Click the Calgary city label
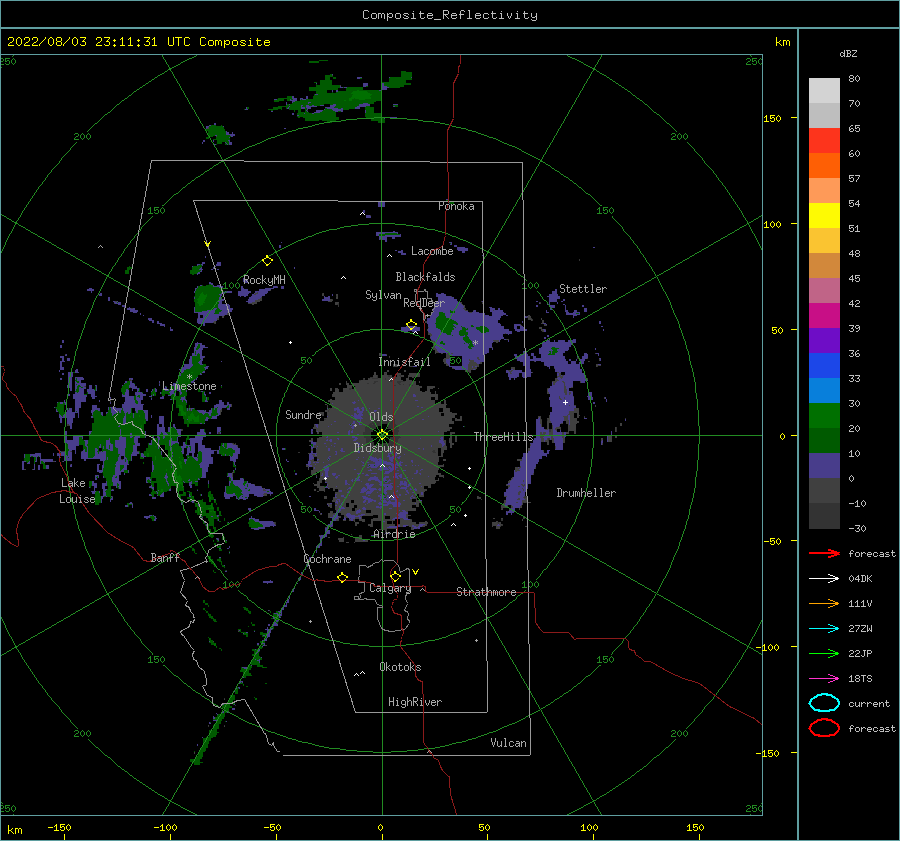This screenshot has height=841, width=900. [x=390, y=588]
